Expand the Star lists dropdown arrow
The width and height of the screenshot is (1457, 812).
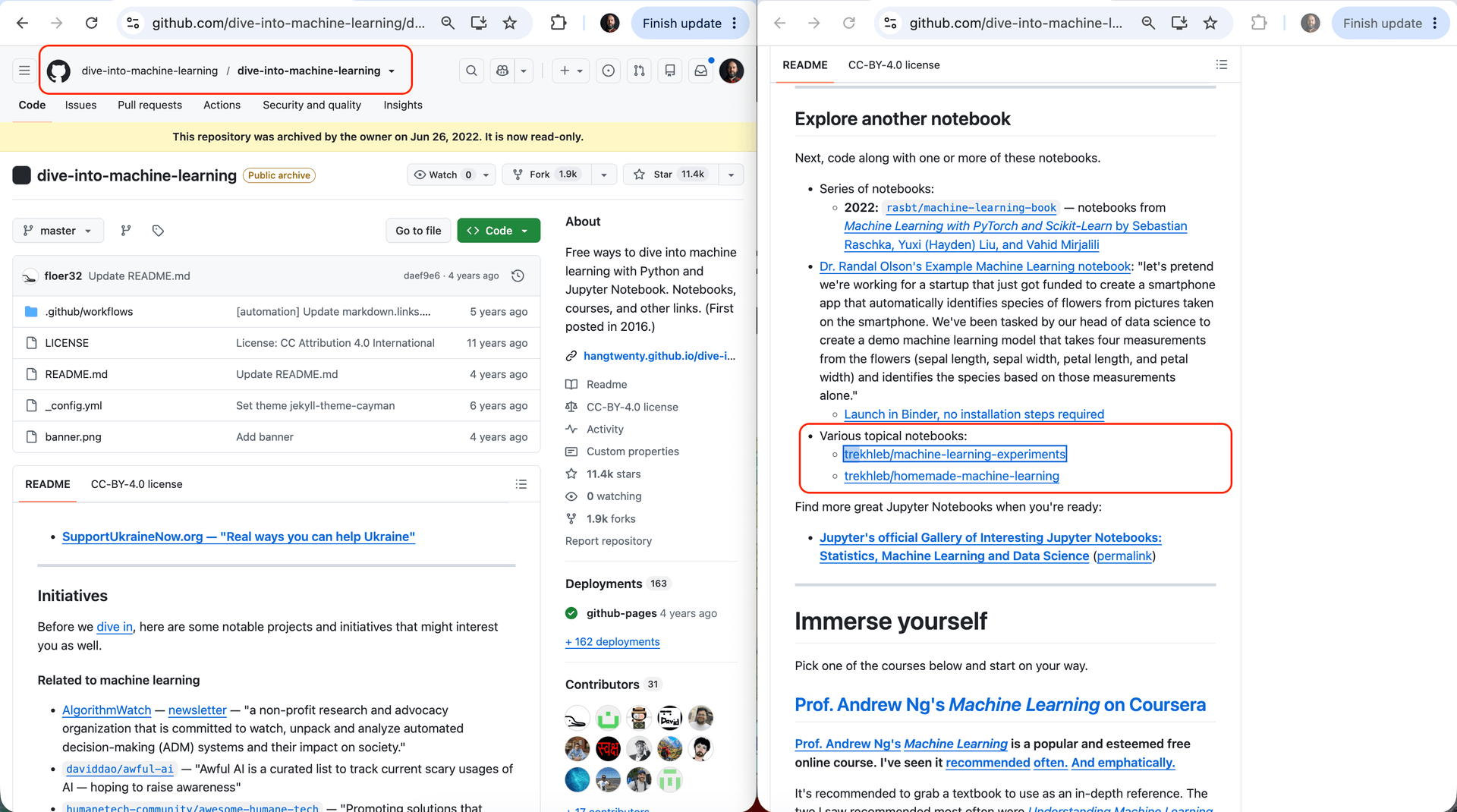[x=731, y=175]
